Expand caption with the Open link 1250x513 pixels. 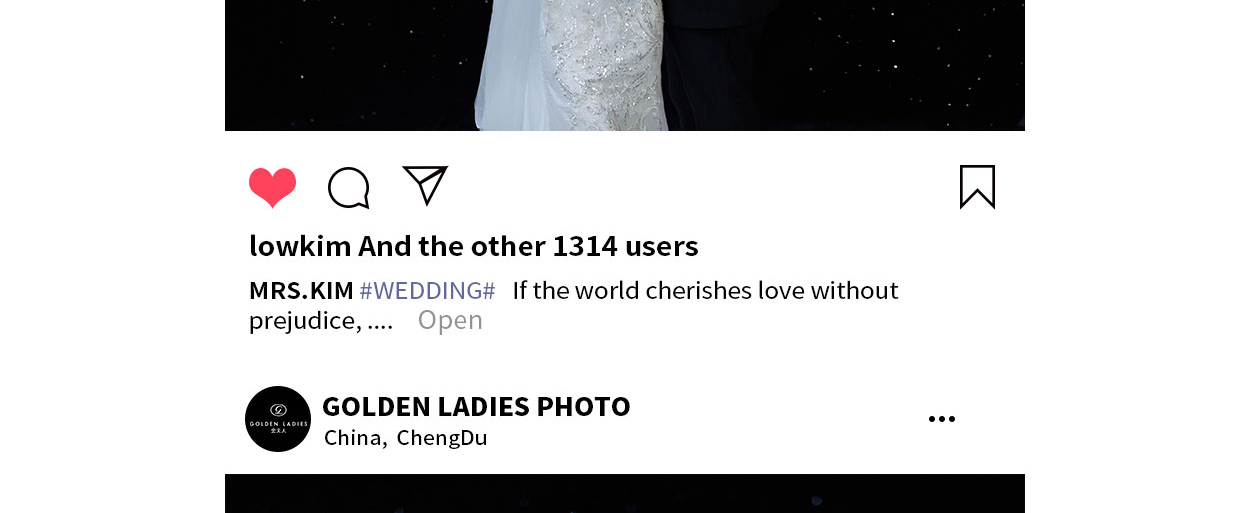450,320
